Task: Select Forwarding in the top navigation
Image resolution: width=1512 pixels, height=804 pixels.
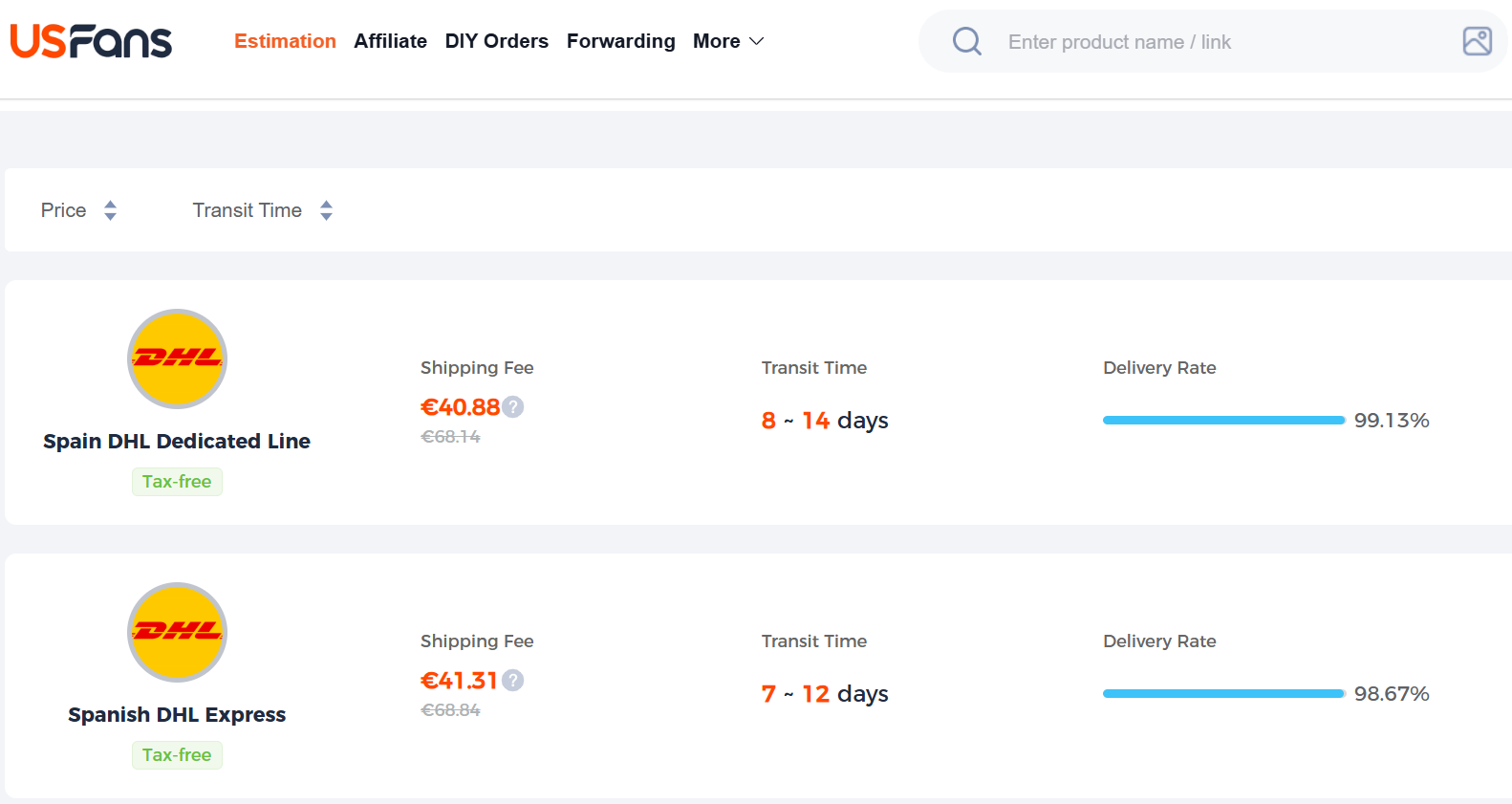Action: [x=620, y=41]
